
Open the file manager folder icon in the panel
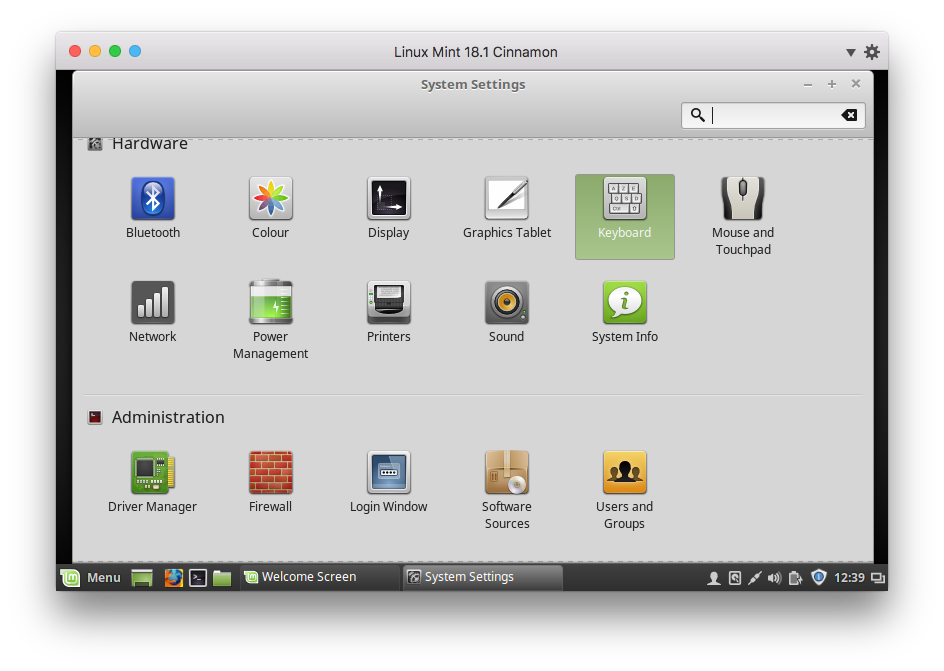[x=222, y=578]
